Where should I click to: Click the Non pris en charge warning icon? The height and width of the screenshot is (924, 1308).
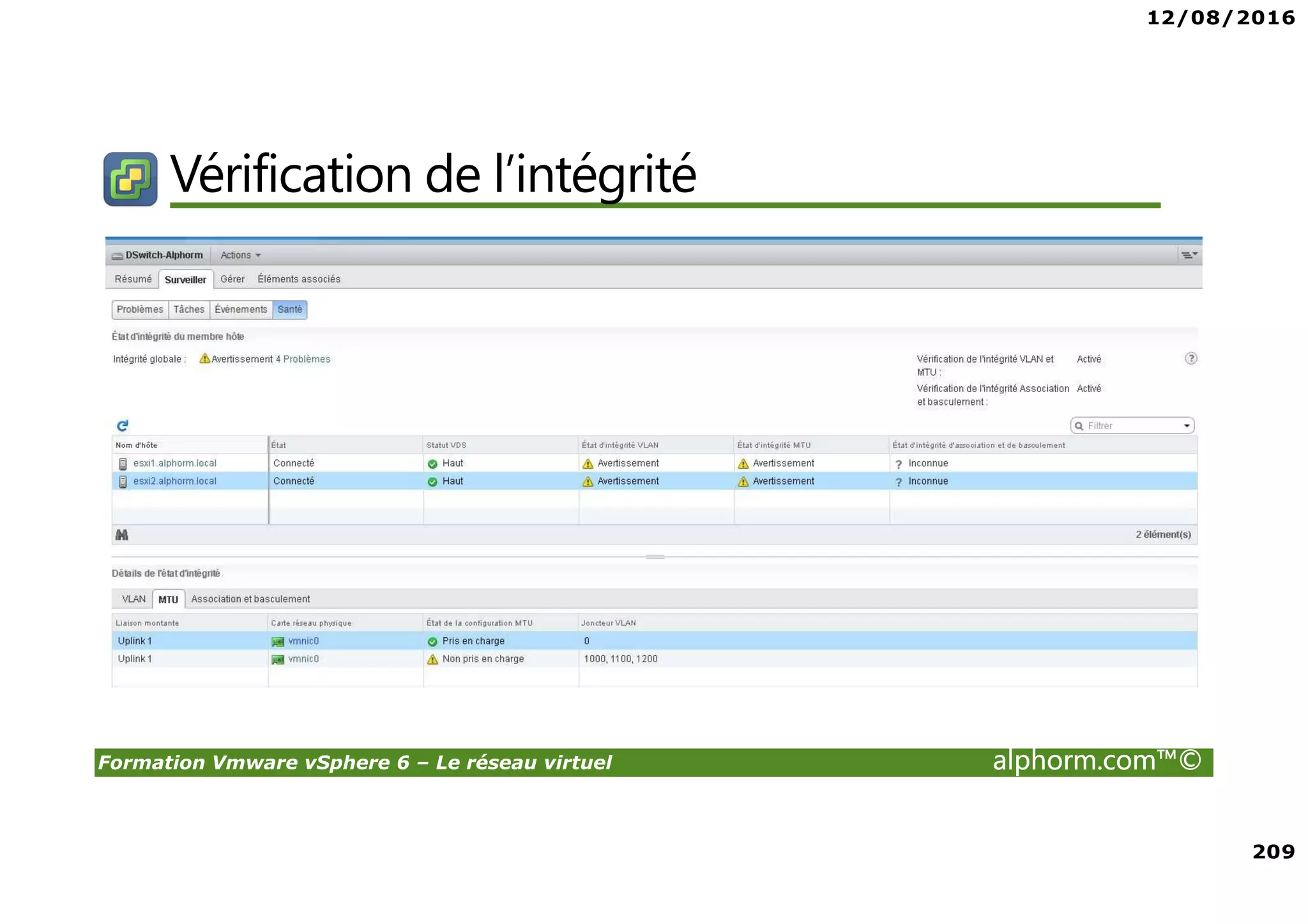point(432,659)
